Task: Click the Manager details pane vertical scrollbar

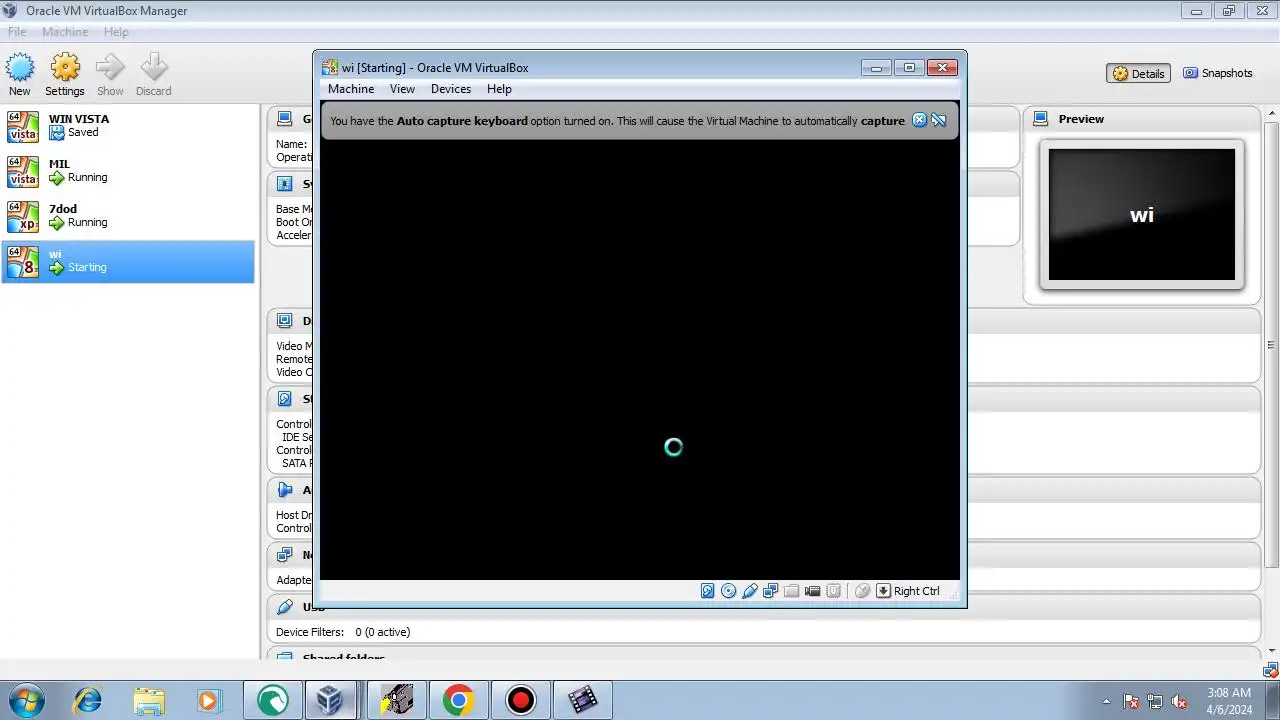Action: (x=1271, y=345)
